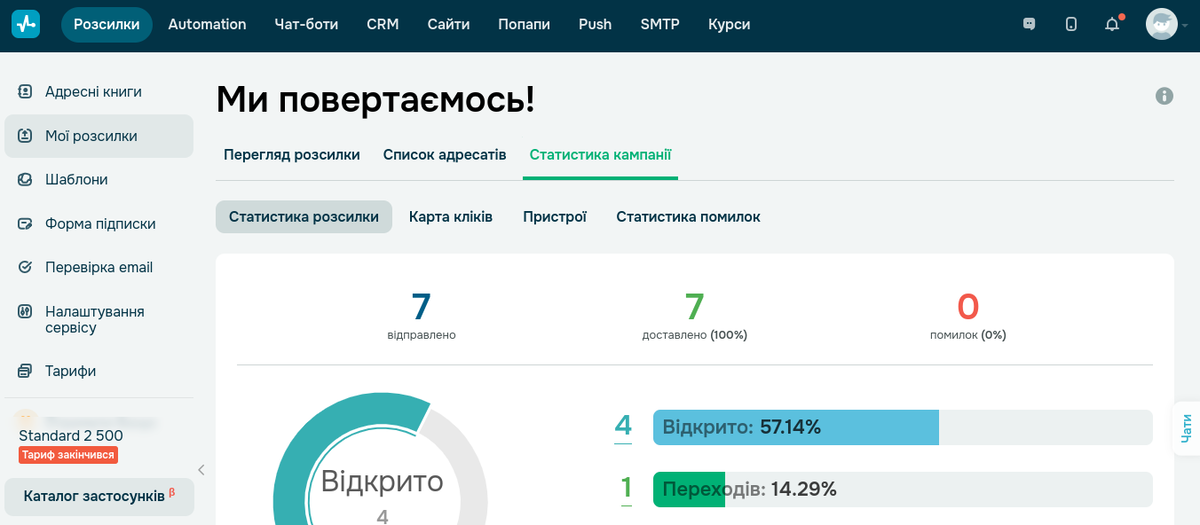The image size is (1200, 525).
Task: Click the Шаблони sidebar icon
Action: click(26, 180)
